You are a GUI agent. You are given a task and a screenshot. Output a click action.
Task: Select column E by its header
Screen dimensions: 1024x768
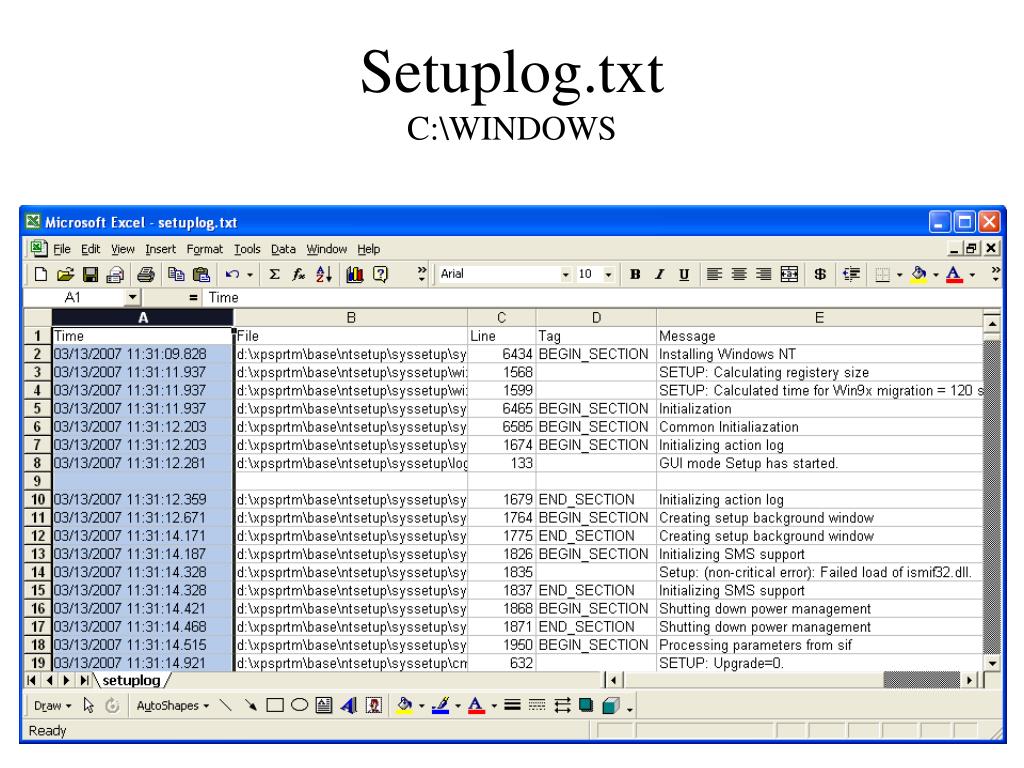pos(820,318)
